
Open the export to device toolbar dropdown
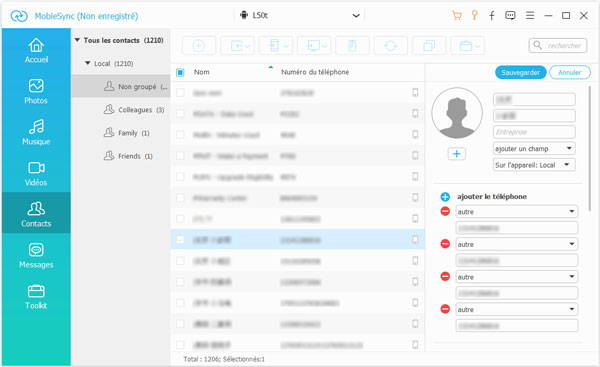pyautogui.click(x=276, y=46)
